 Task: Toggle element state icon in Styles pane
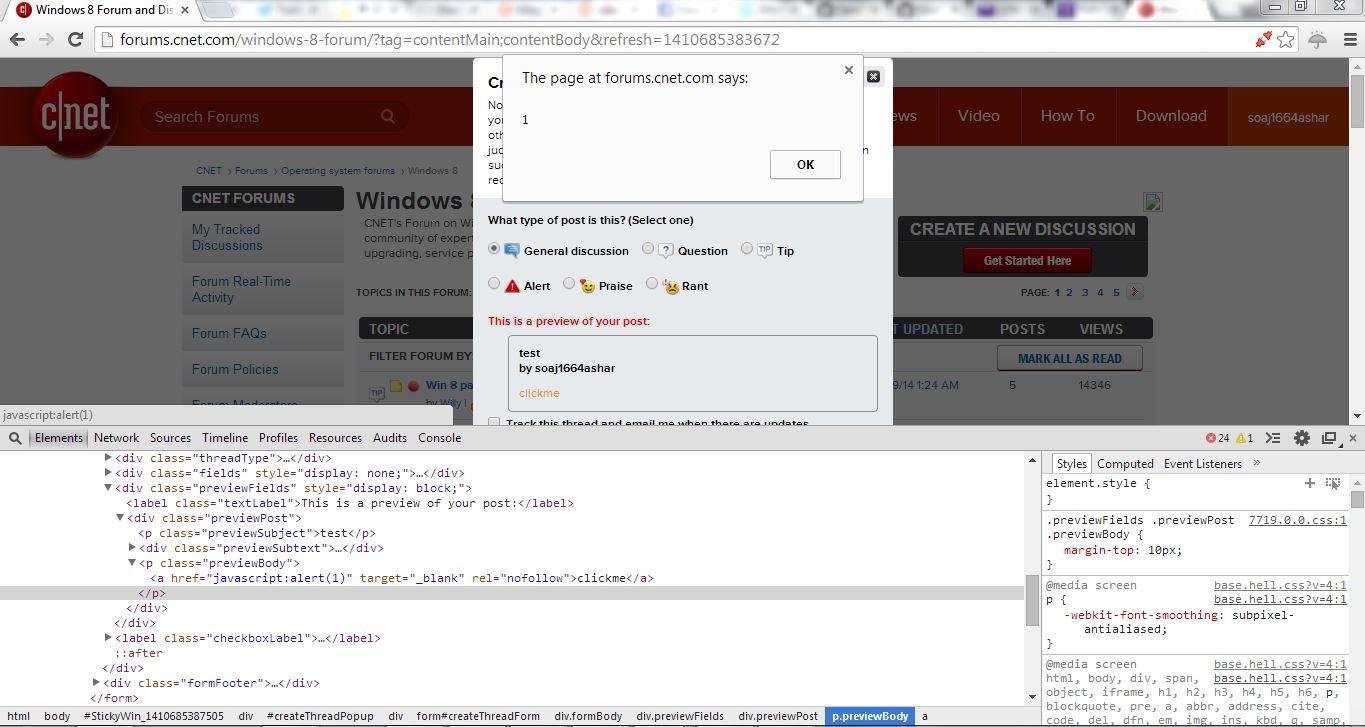tap(1333, 483)
